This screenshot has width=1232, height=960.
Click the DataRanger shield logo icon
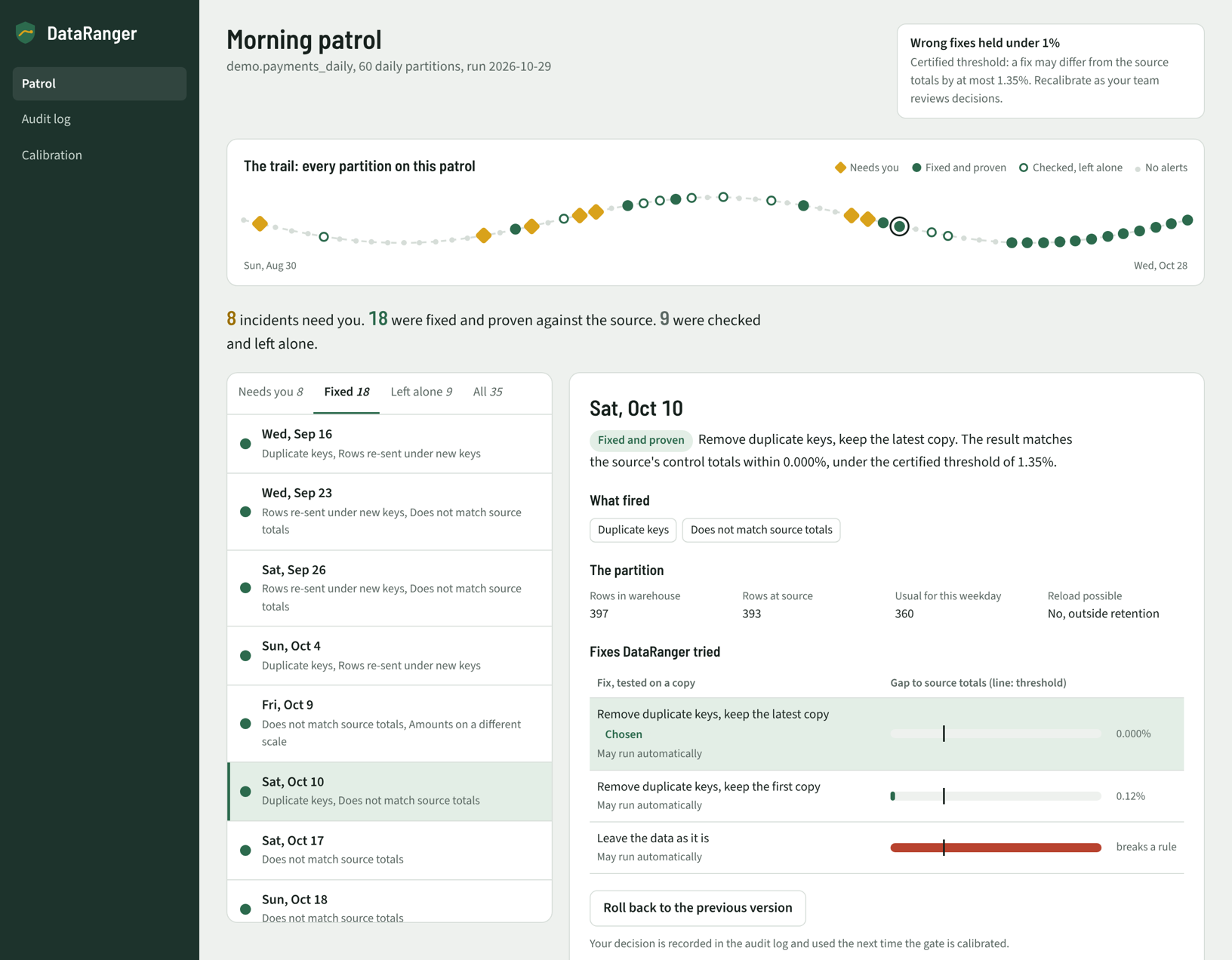26,32
